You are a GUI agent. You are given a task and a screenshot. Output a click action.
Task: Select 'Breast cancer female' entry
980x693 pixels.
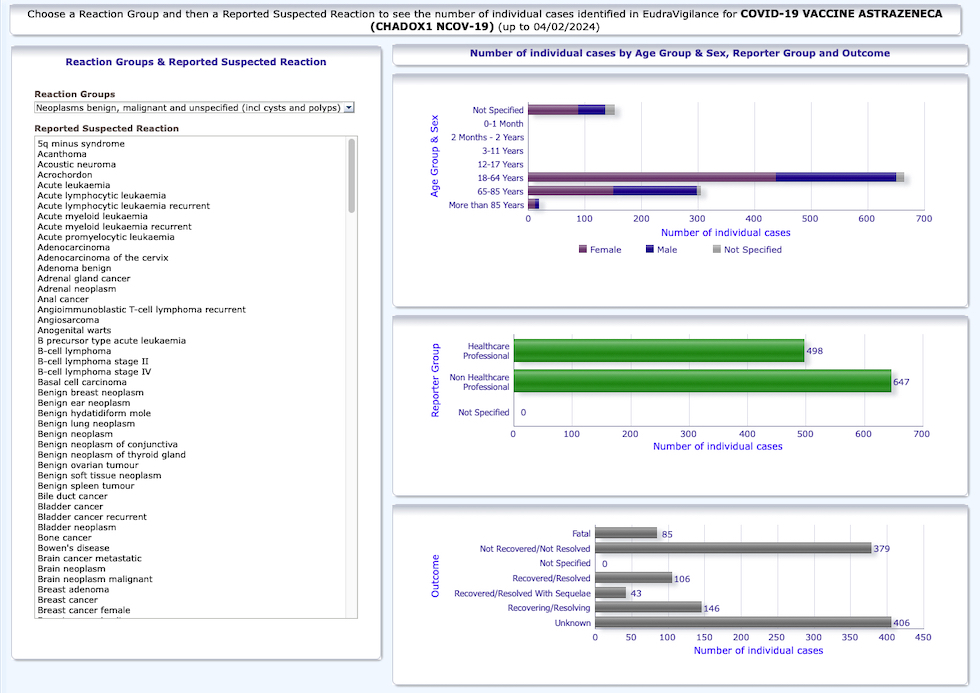[84, 611]
